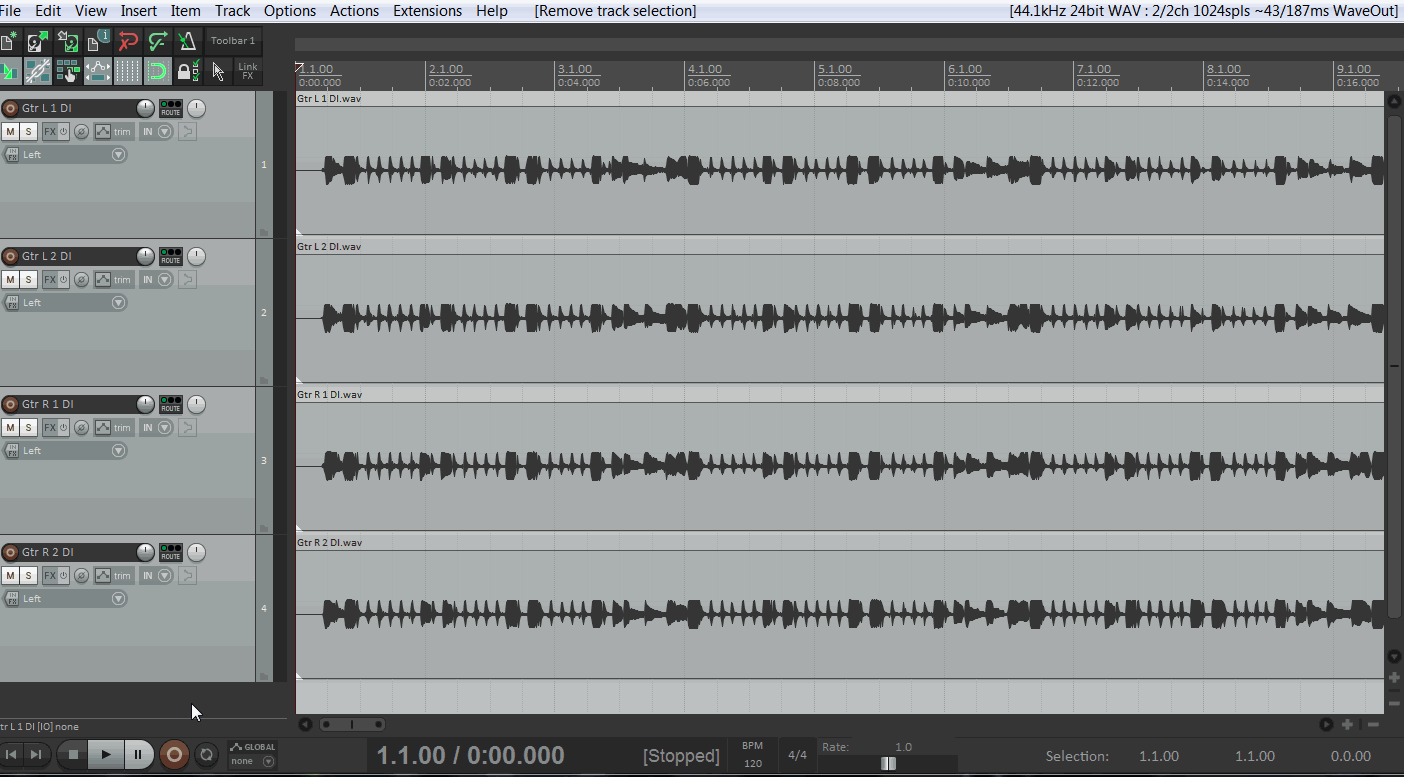Toggle phase invert on Gtr L 1 DI
This screenshot has width=1404, height=777.
point(81,132)
